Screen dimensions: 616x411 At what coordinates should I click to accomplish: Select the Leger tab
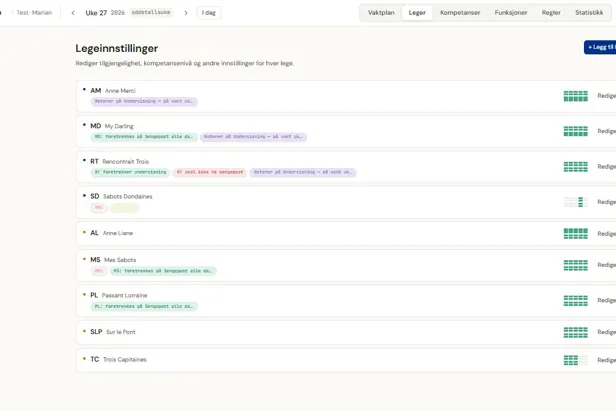(x=417, y=13)
